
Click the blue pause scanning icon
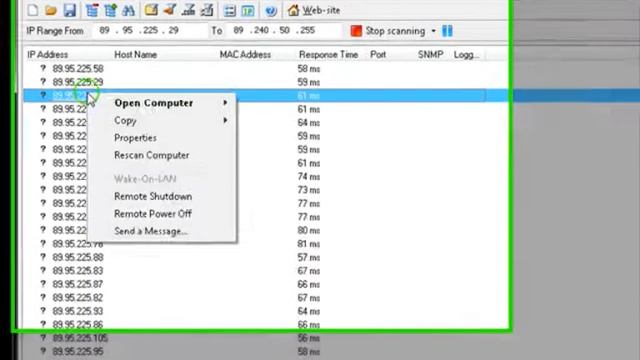447,31
